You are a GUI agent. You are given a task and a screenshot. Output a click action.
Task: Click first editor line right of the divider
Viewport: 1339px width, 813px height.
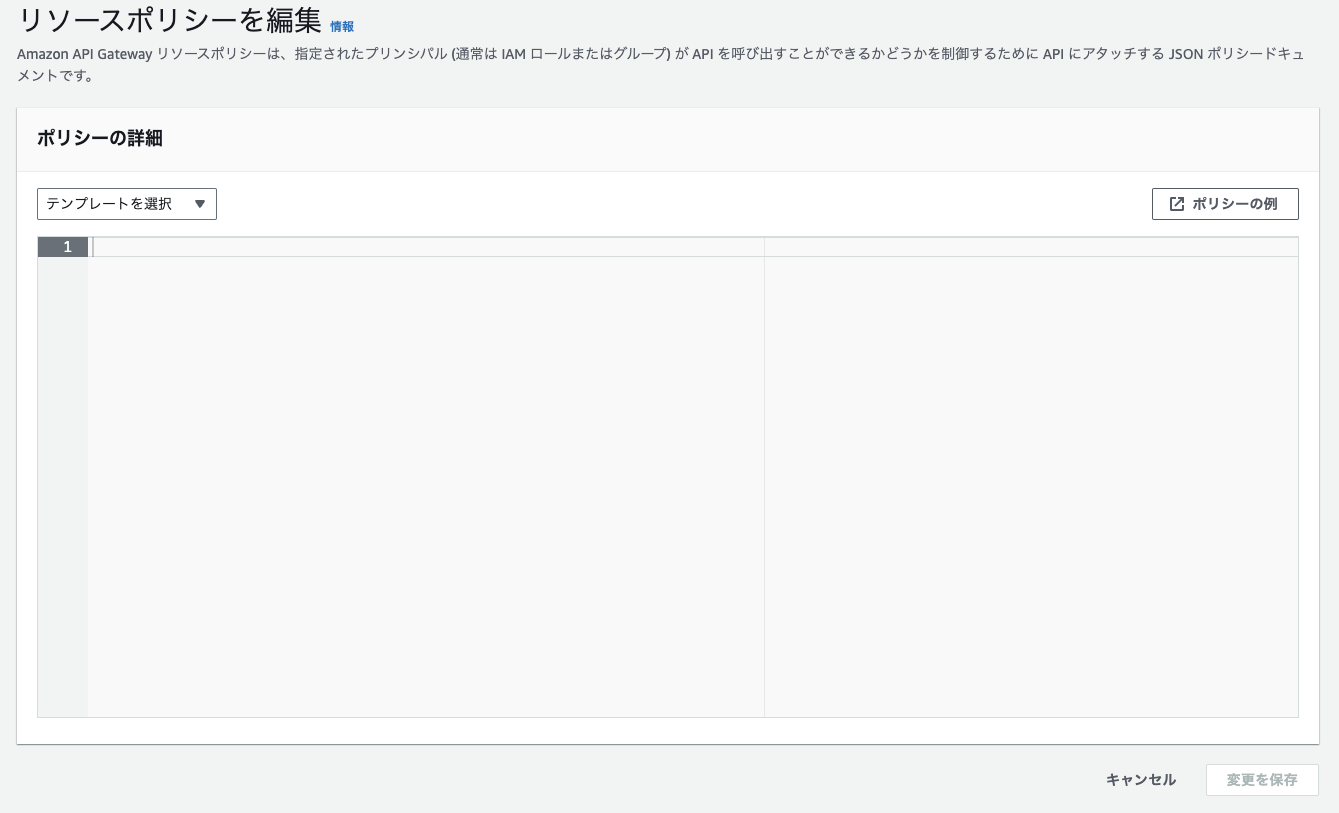point(1031,247)
